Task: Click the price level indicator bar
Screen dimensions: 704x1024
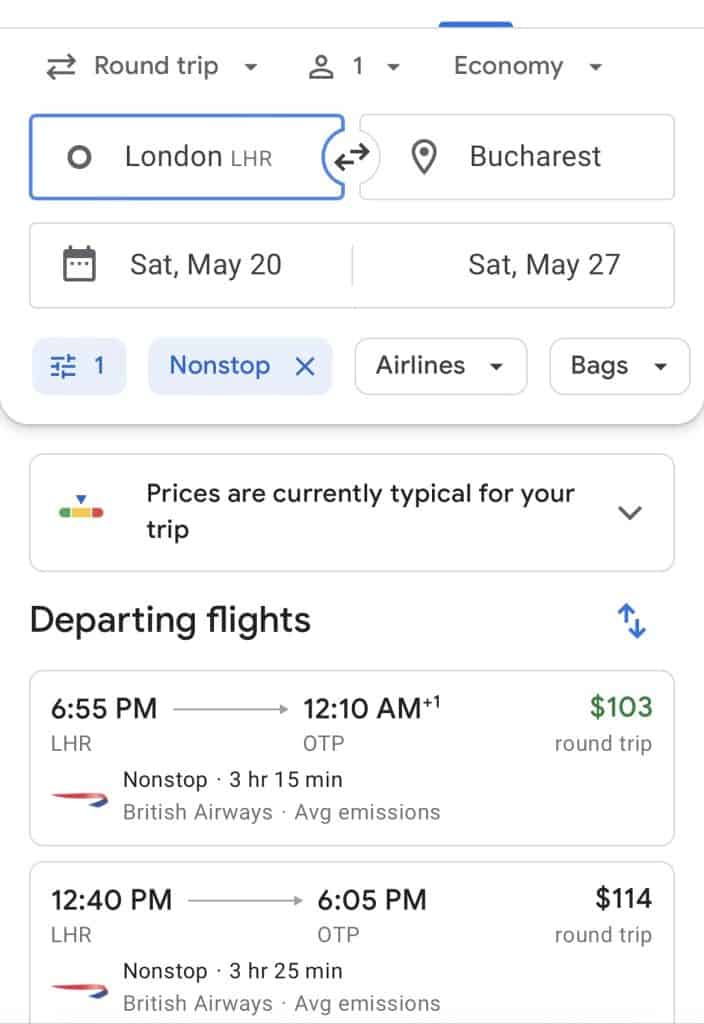Action: point(81,512)
